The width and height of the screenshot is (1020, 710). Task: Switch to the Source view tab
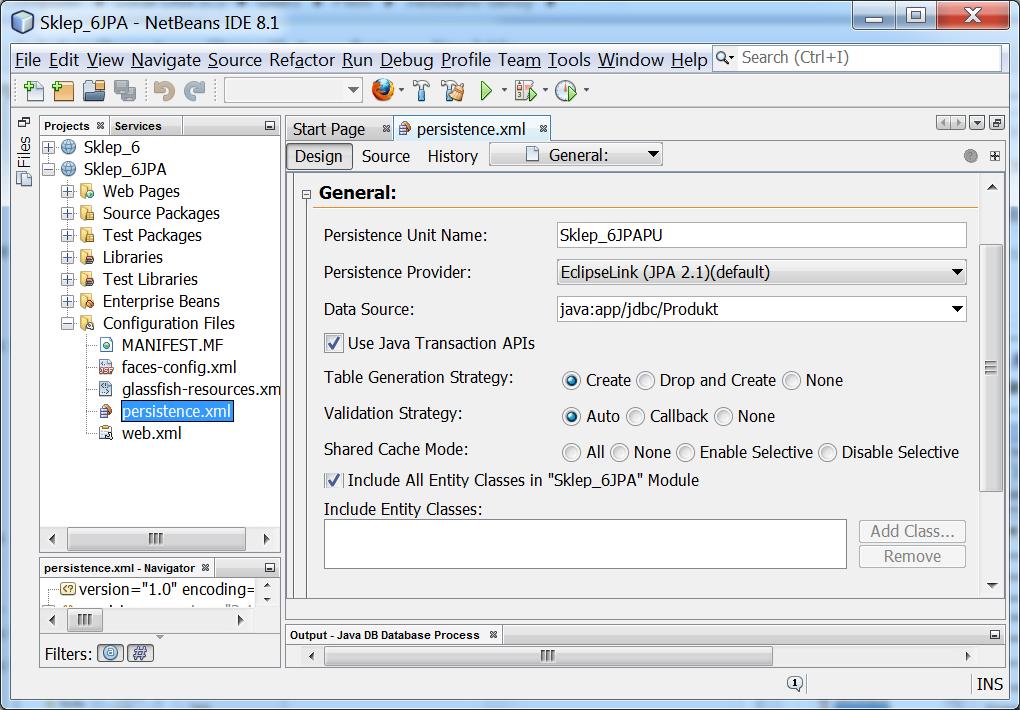(386, 156)
